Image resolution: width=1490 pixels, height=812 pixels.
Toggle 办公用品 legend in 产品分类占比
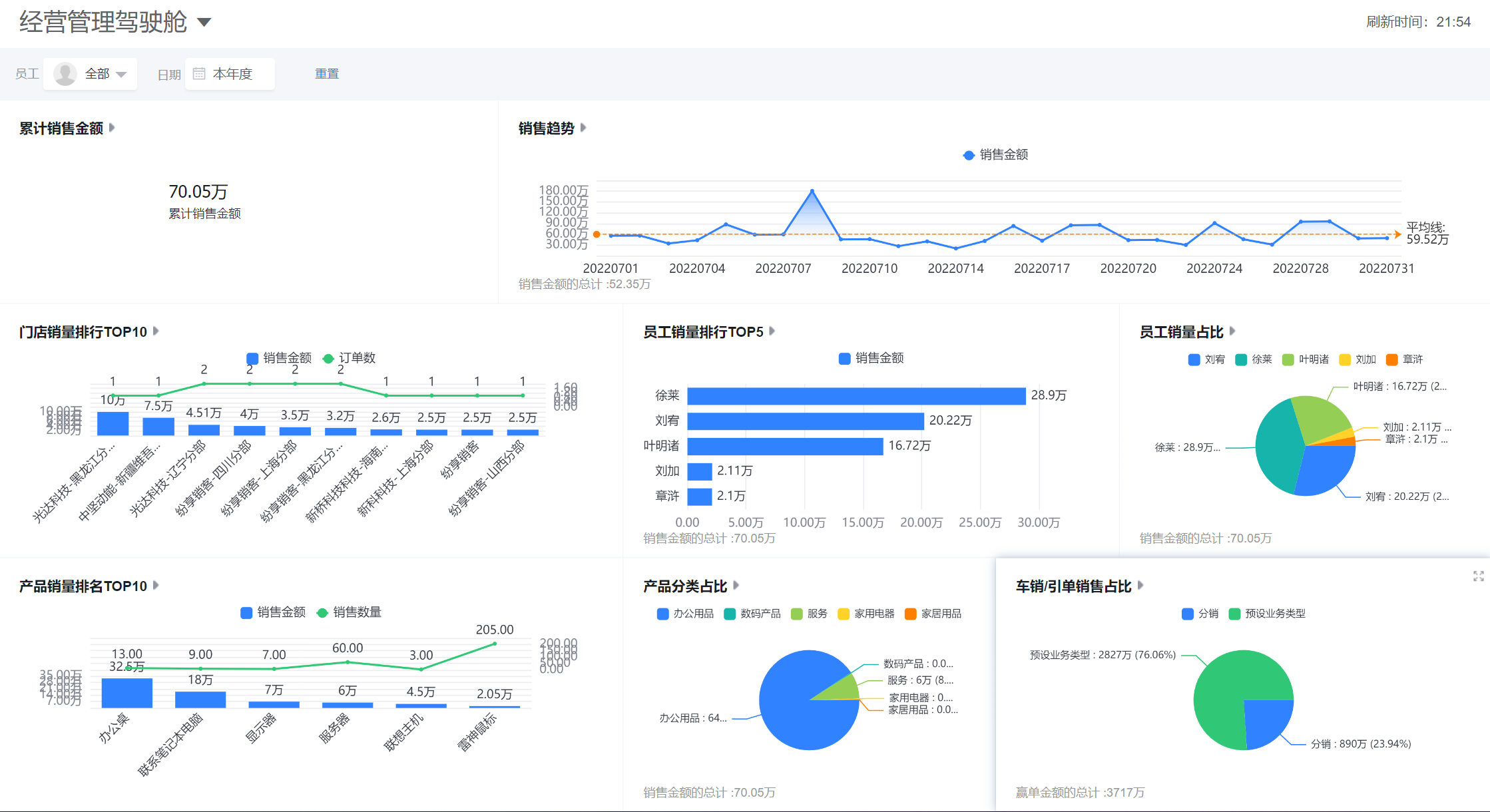685,614
